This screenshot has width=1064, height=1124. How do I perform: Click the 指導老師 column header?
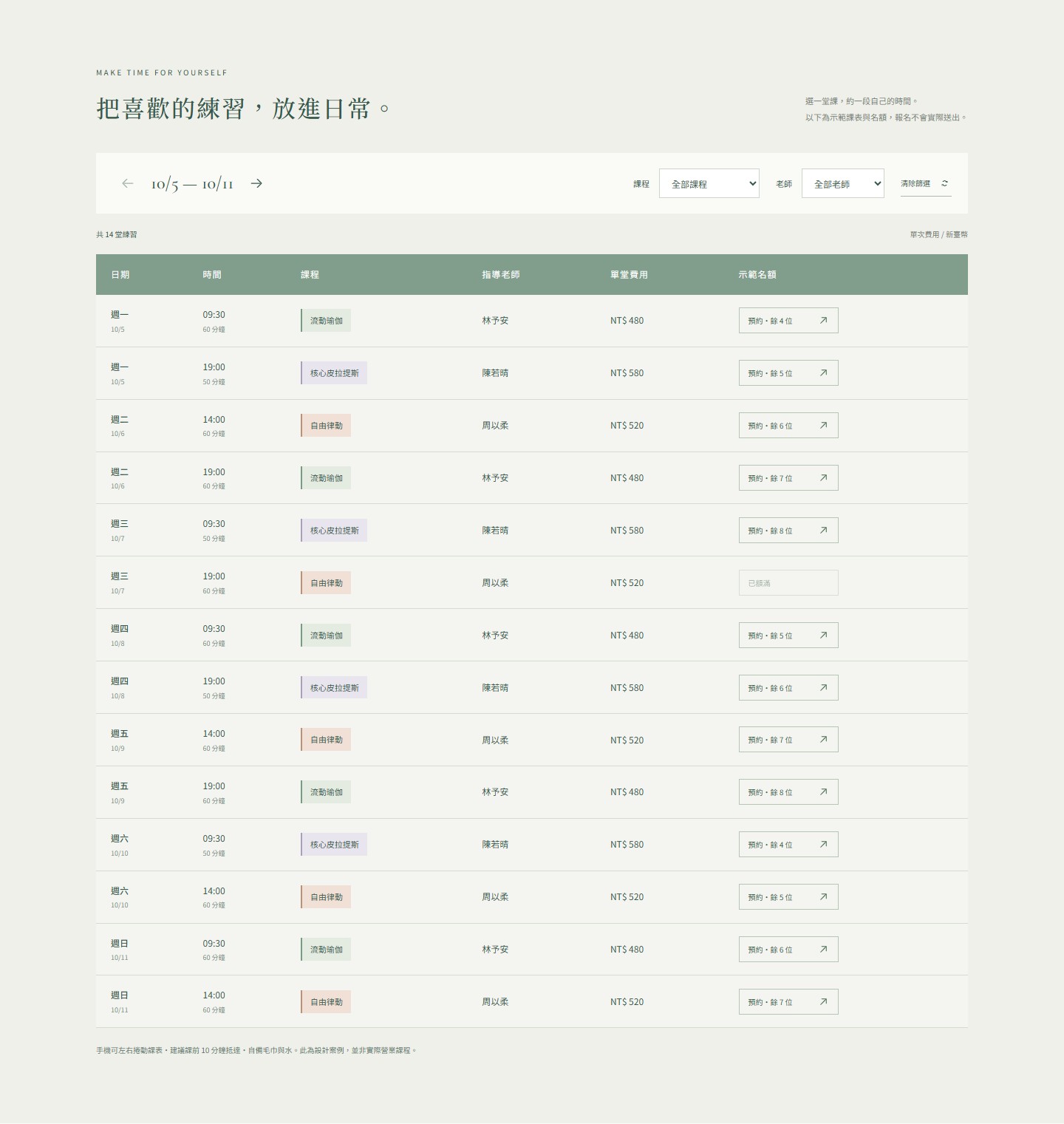click(x=501, y=275)
